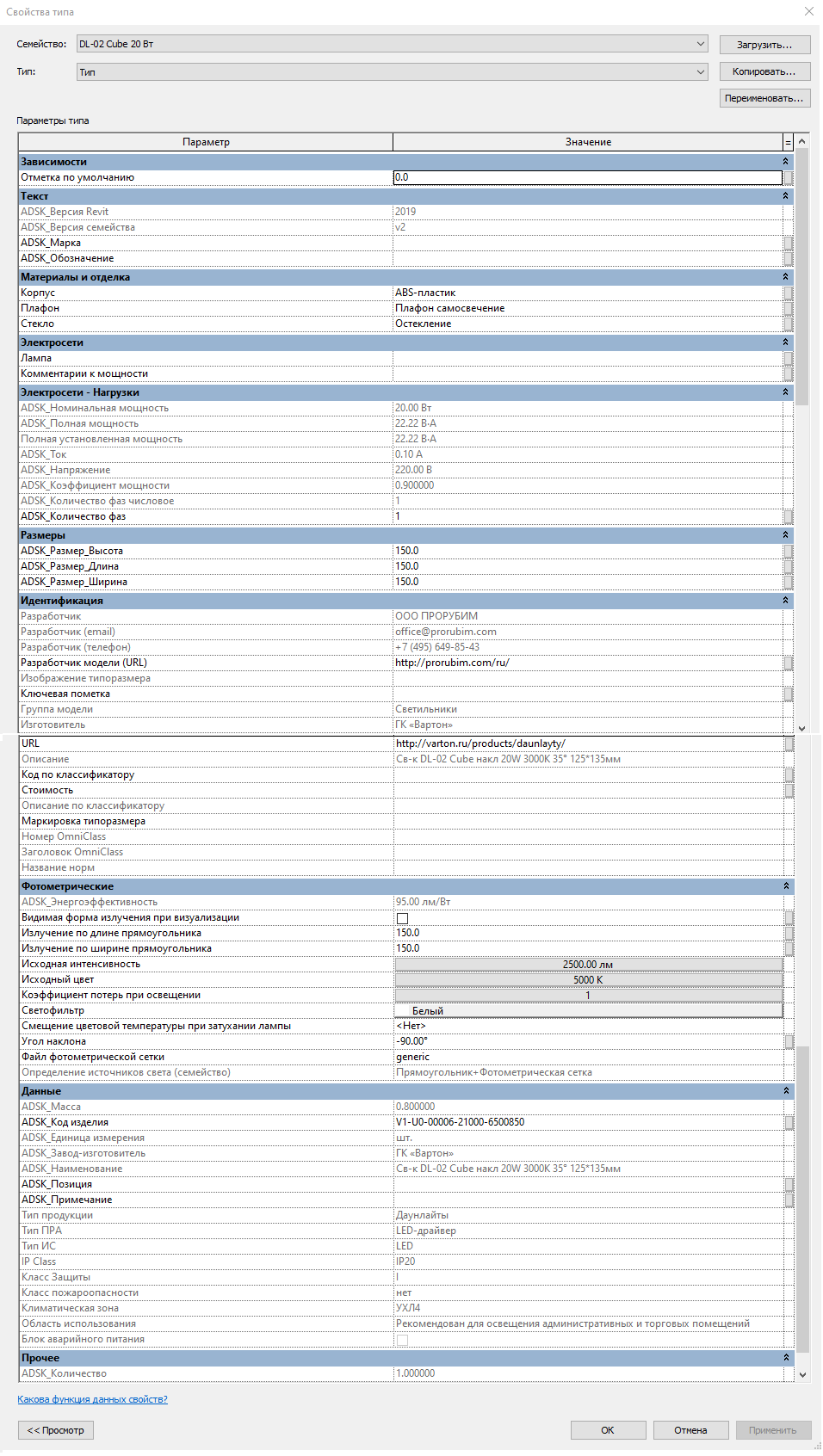Click the Копировать... button to duplicate type

[x=764, y=71]
